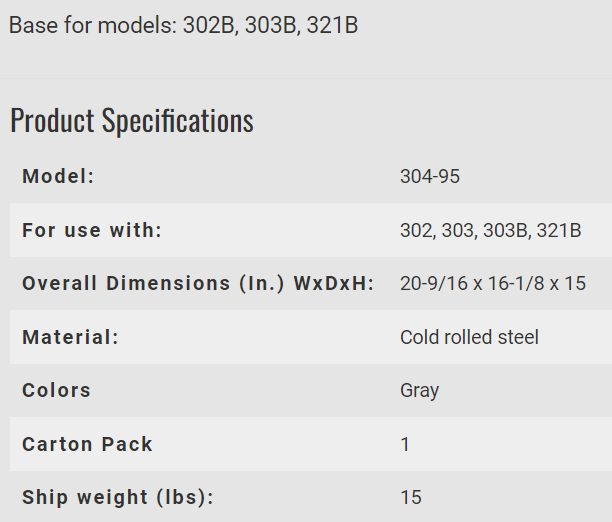Click the Material label
This screenshot has height=522, width=612.
pyautogui.click(x=71, y=337)
